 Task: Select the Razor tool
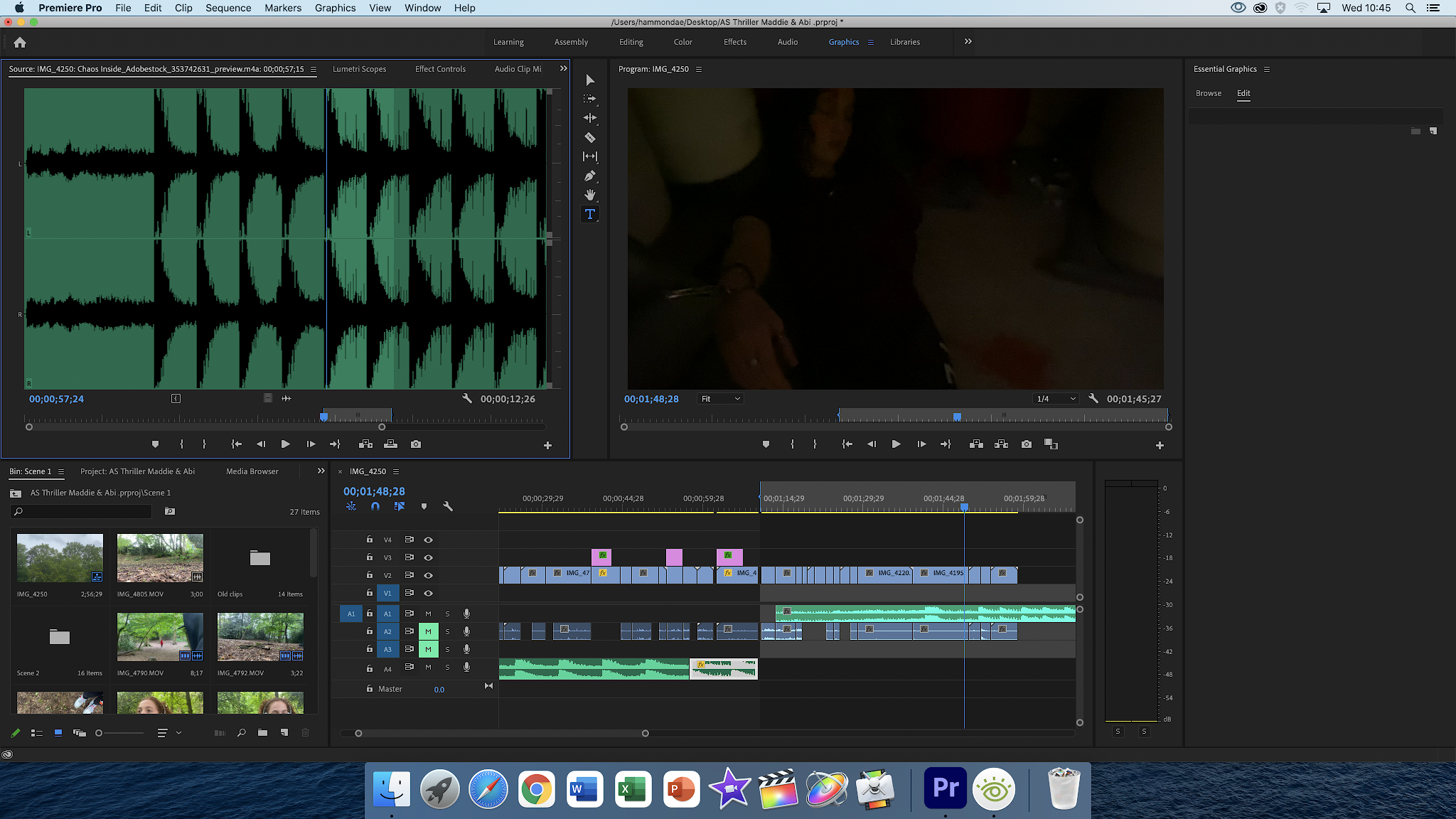(589, 137)
